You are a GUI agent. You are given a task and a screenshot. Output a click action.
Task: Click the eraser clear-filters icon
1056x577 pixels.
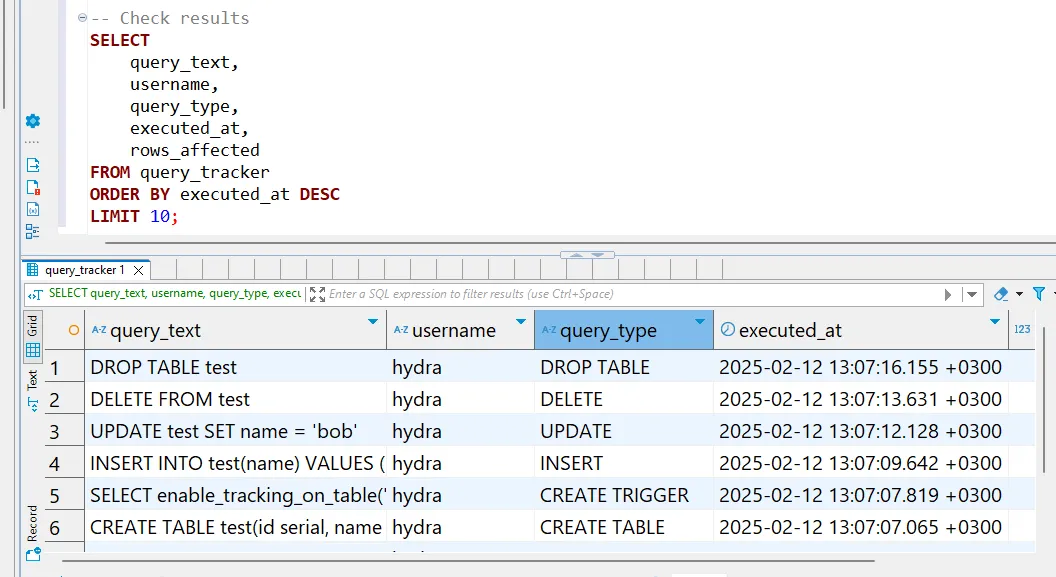click(x=1001, y=294)
